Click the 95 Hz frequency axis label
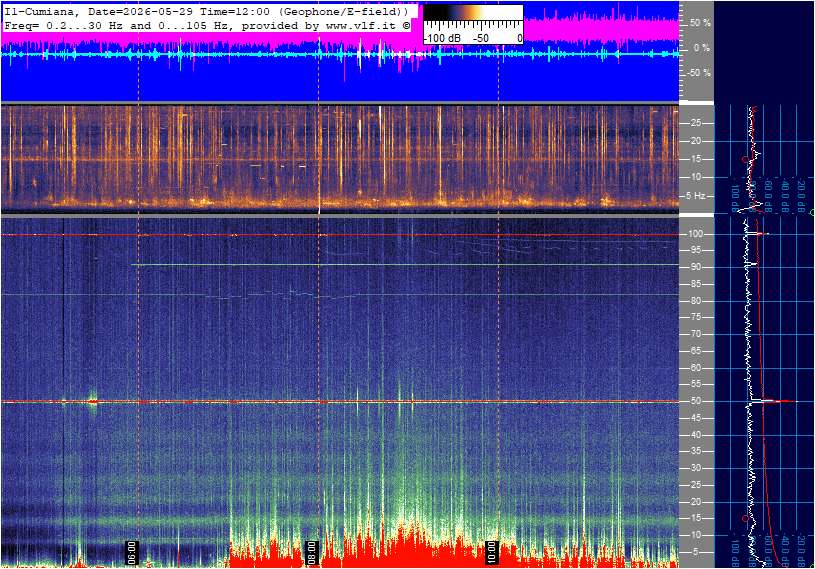The width and height of the screenshot is (815, 569). [695, 250]
